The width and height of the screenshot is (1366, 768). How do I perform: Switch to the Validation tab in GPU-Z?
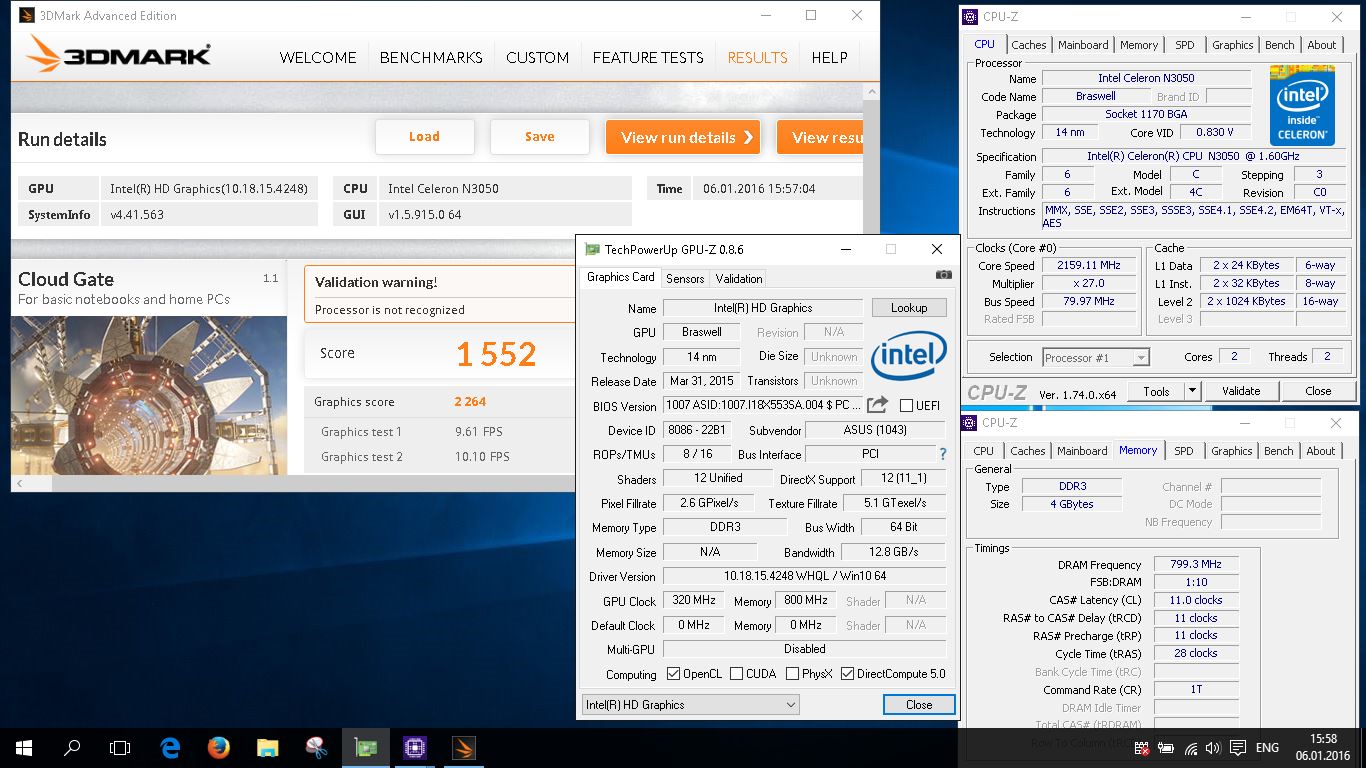click(739, 278)
